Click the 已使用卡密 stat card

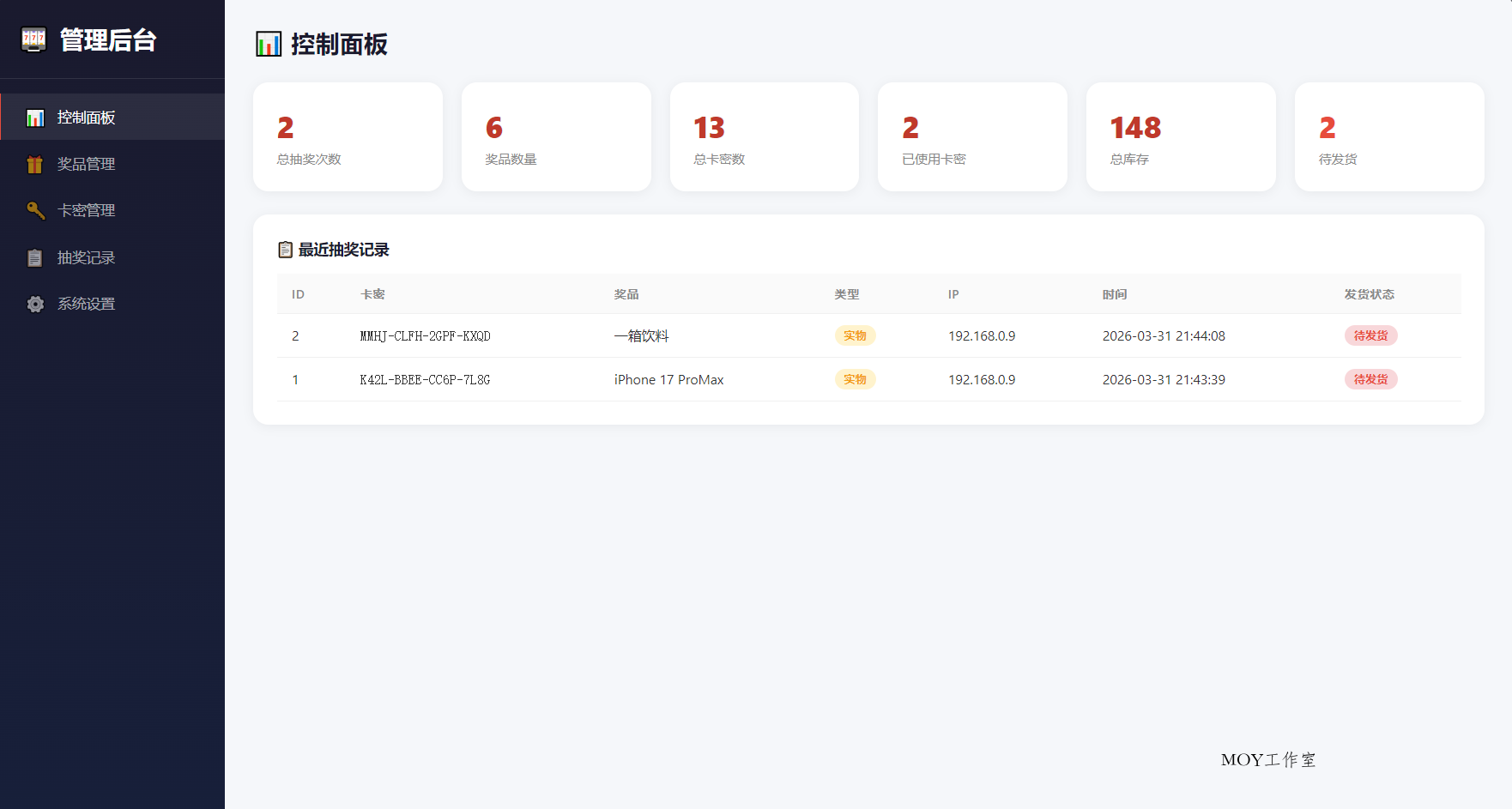click(972, 136)
